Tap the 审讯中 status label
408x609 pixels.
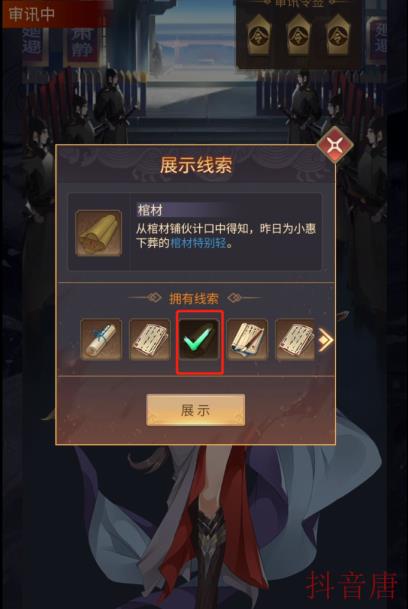[32, 14]
